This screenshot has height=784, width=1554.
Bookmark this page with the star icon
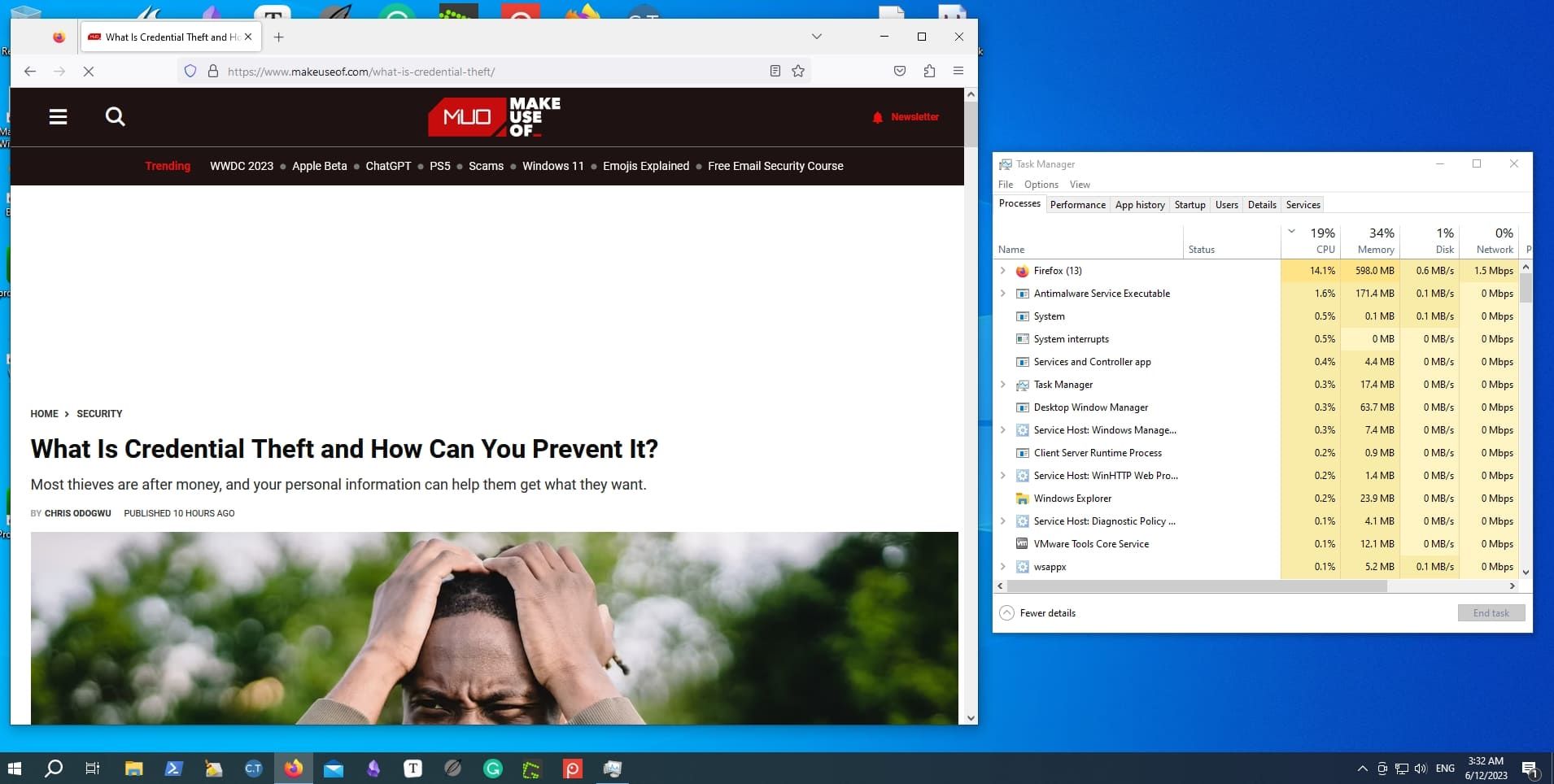(x=798, y=72)
